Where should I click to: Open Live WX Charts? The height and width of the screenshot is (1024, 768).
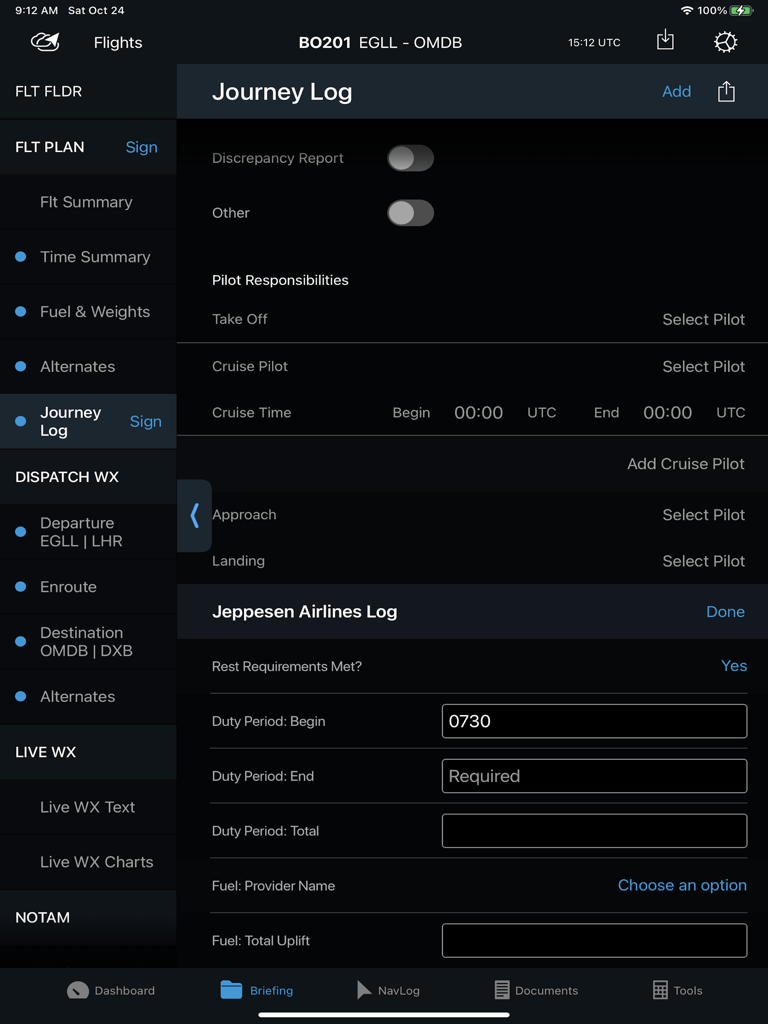click(x=88, y=861)
